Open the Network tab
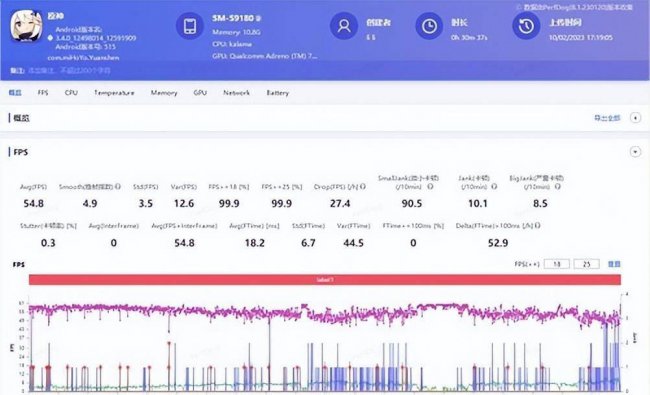The width and height of the screenshot is (650, 395). (236, 92)
